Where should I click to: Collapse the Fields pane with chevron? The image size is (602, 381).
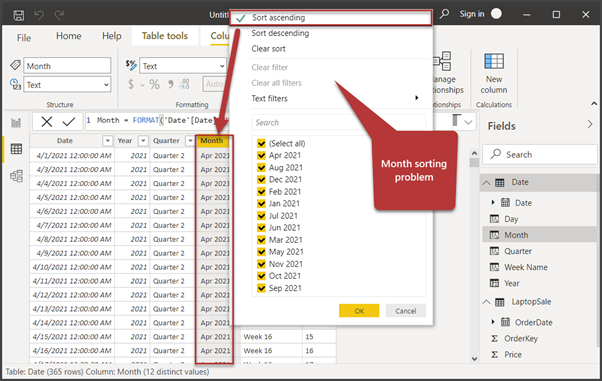tap(590, 124)
